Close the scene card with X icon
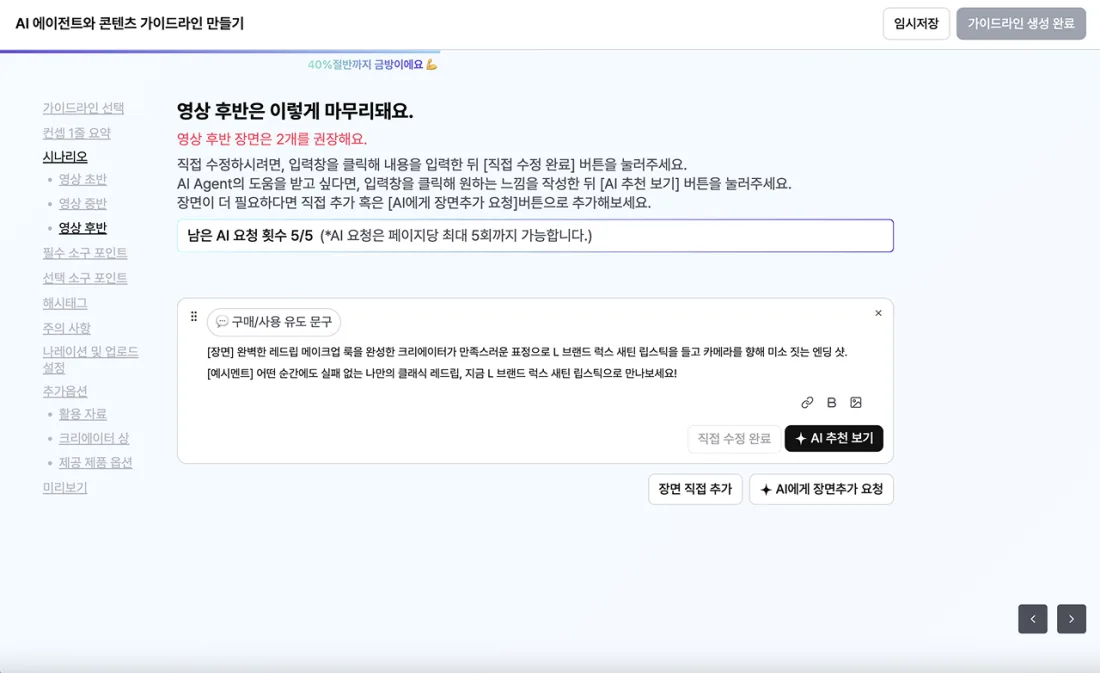This screenshot has width=1100, height=673. (878, 313)
